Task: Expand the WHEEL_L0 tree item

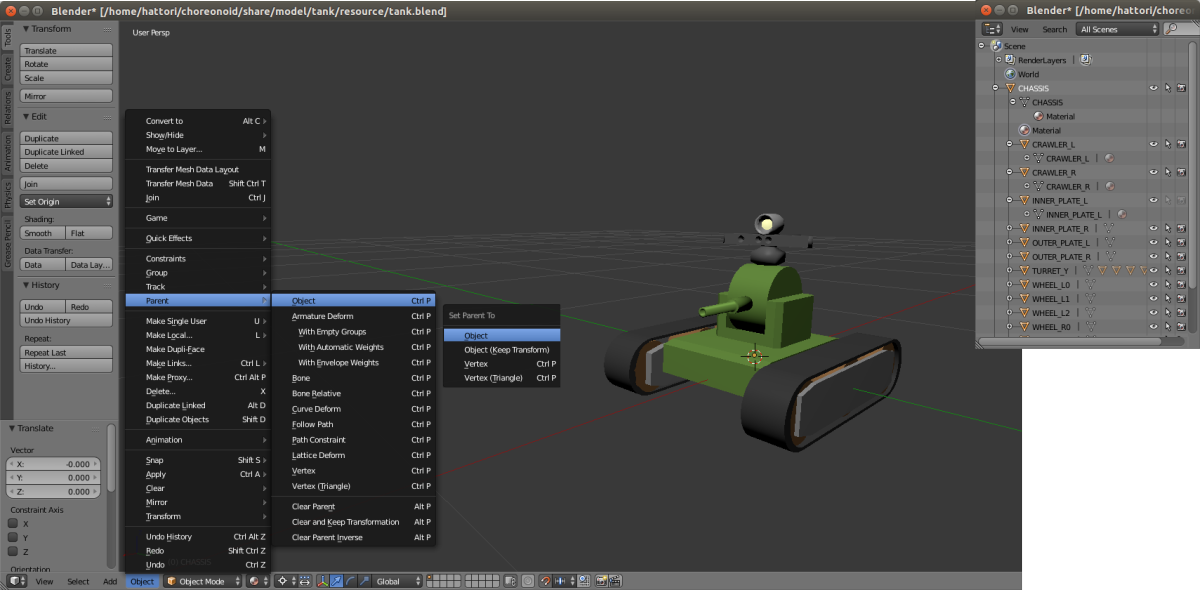Action: click(1010, 284)
